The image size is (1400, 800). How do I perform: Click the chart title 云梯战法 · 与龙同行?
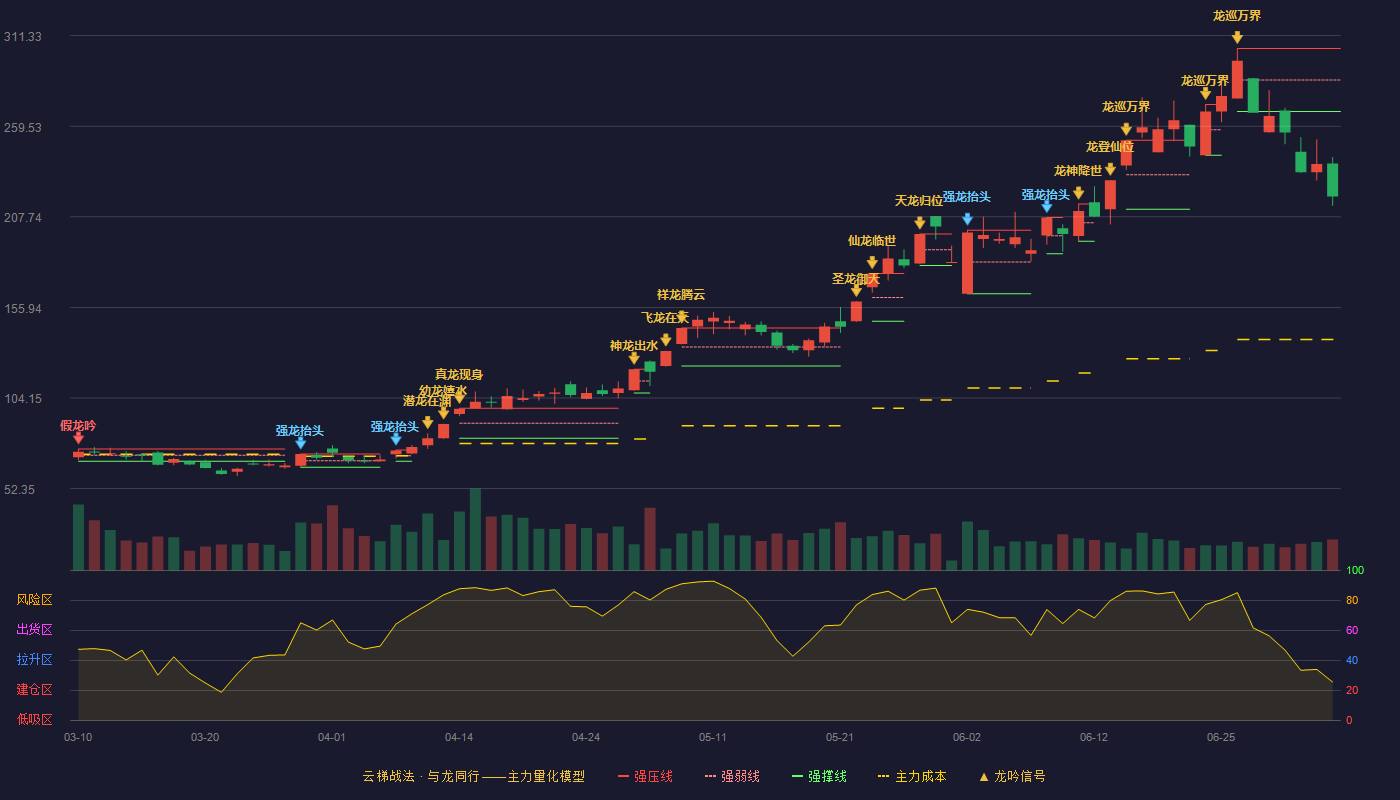pos(421,776)
